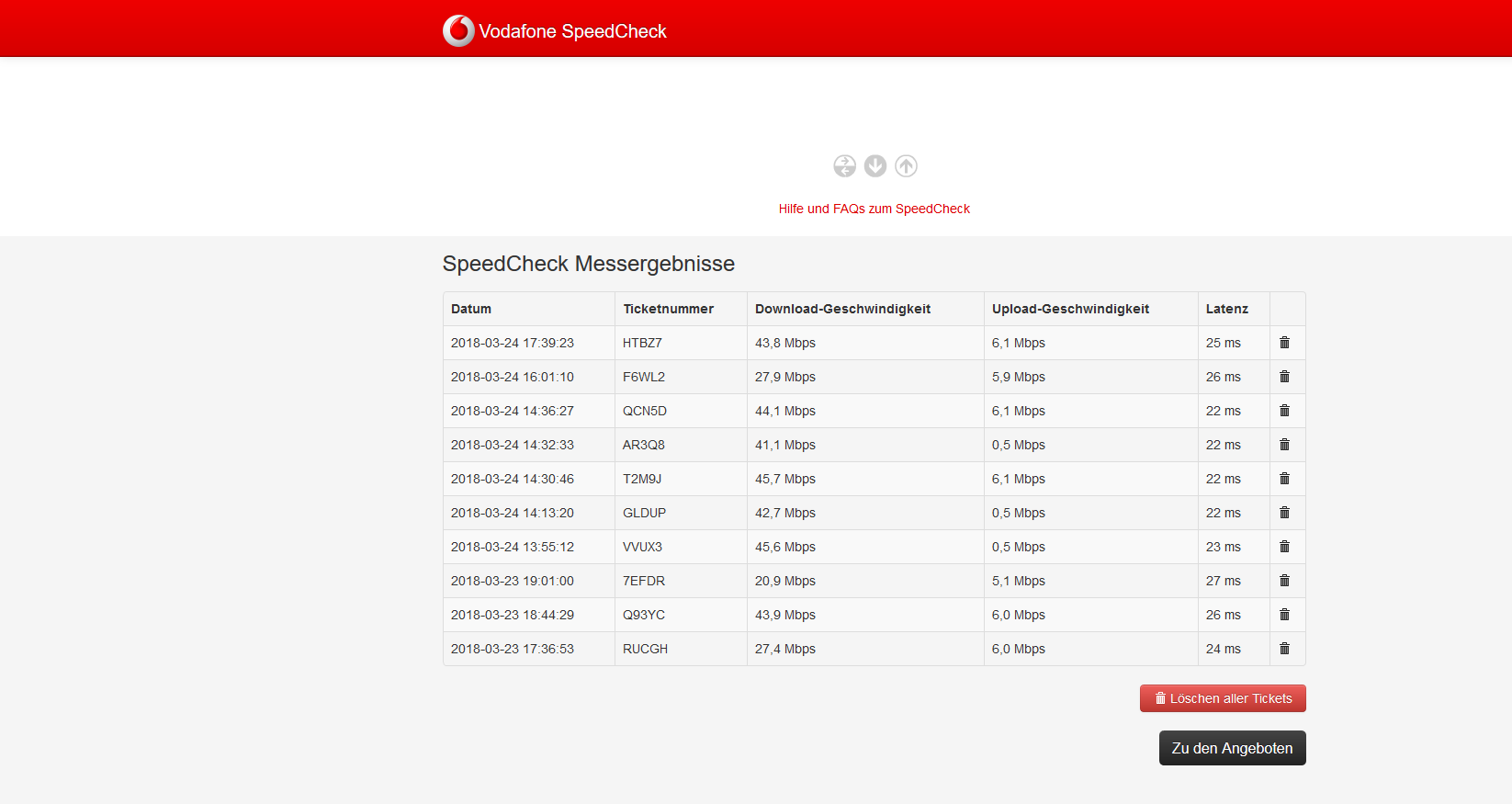Click ticket number HTBZ7
The height and width of the screenshot is (804, 1512).
(642, 343)
